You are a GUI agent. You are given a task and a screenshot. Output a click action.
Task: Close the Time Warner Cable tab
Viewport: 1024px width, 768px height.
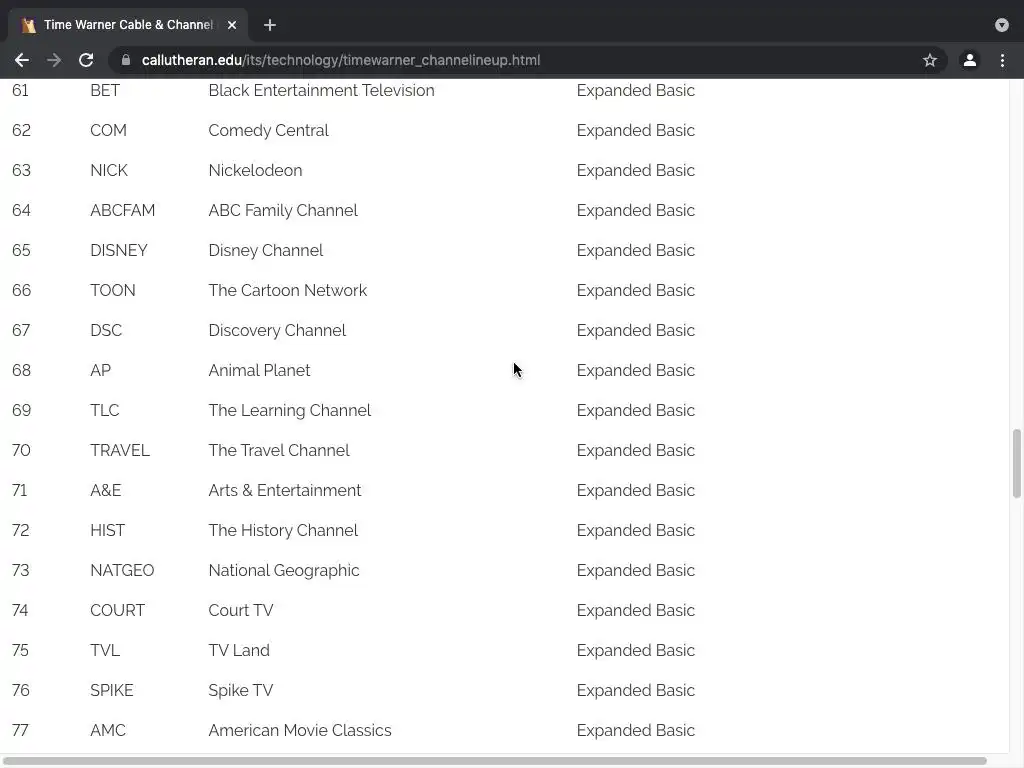point(232,25)
